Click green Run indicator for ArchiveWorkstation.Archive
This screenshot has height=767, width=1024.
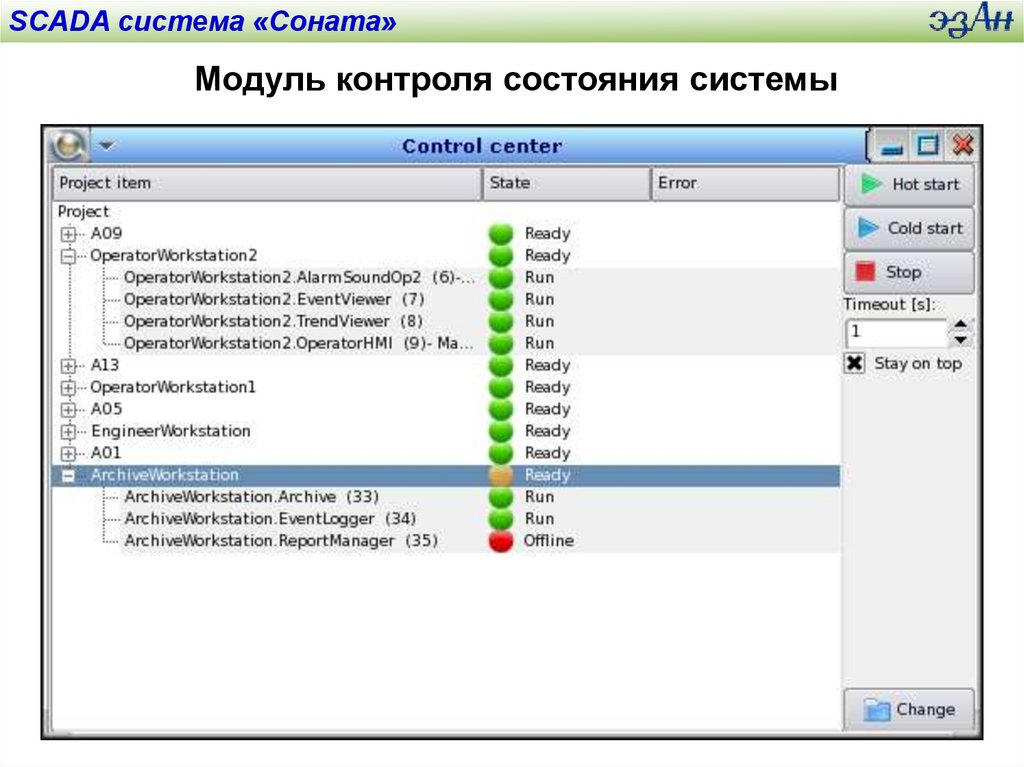pyautogui.click(x=501, y=497)
